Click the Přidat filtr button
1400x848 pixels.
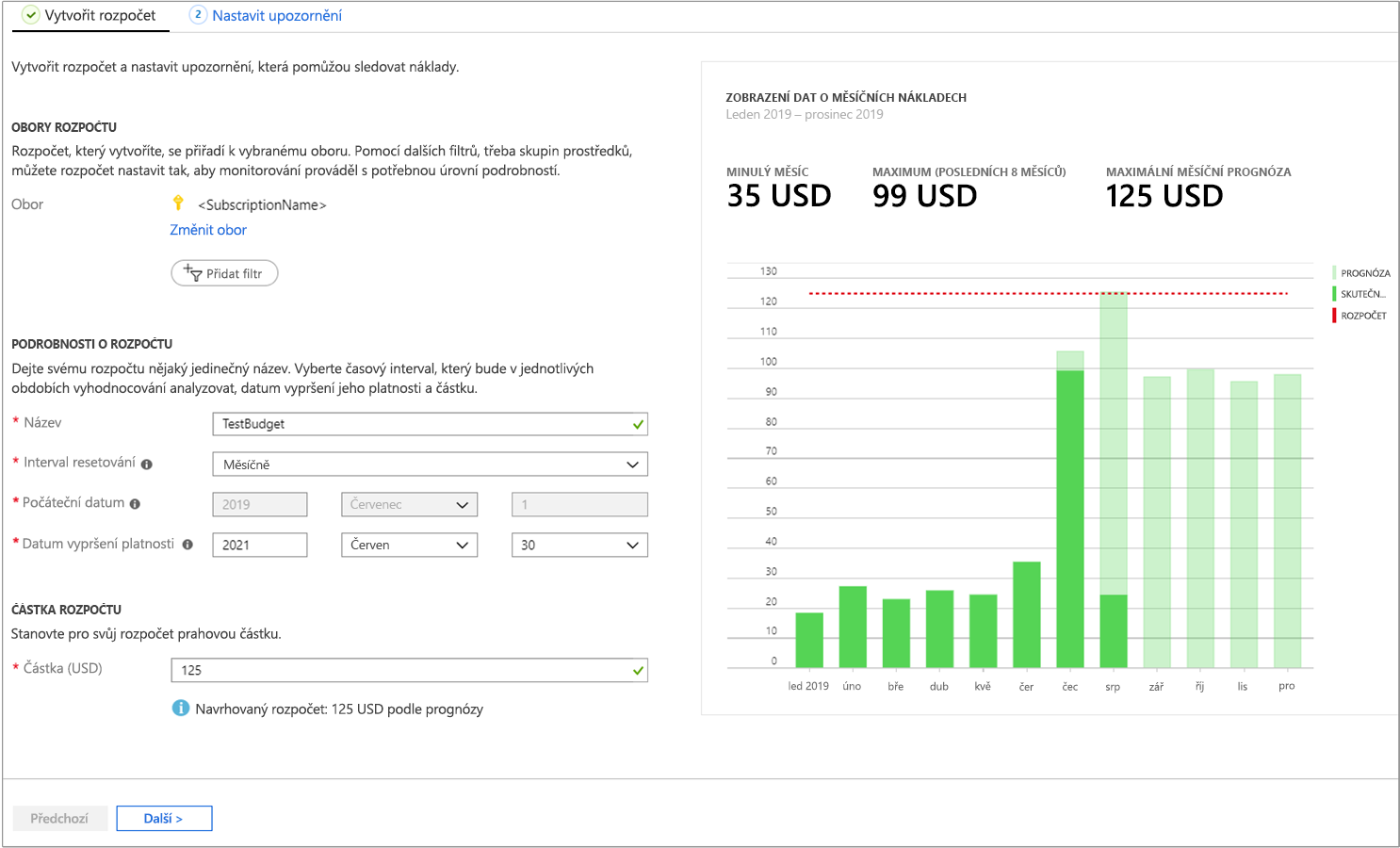[224, 273]
